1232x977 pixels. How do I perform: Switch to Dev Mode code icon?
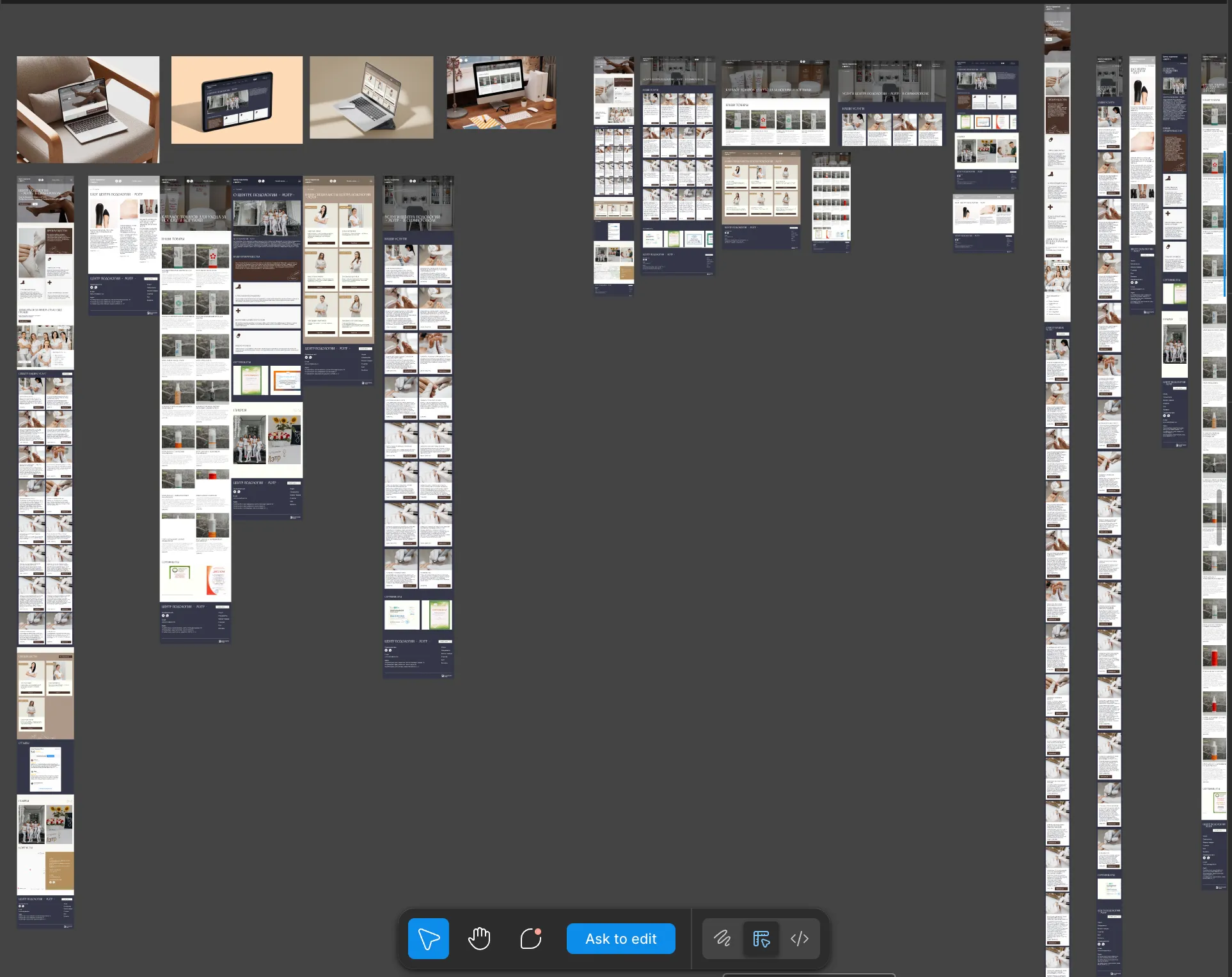(x=800, y=939)
